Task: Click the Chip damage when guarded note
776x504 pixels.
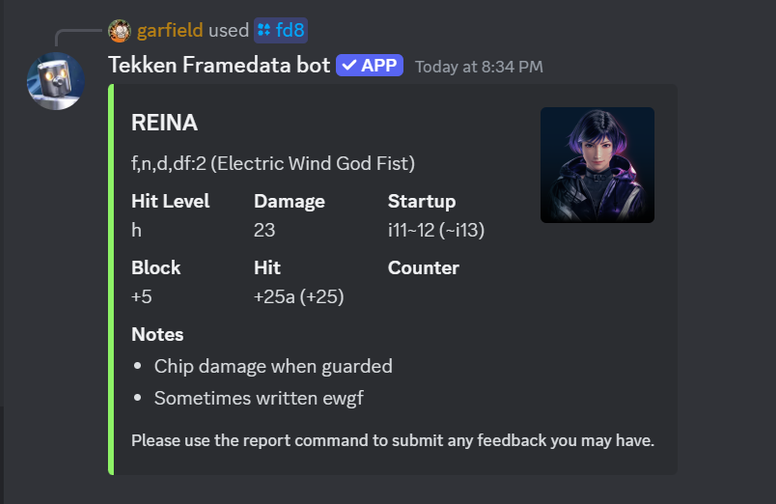Action: click(x=273, y=367)
